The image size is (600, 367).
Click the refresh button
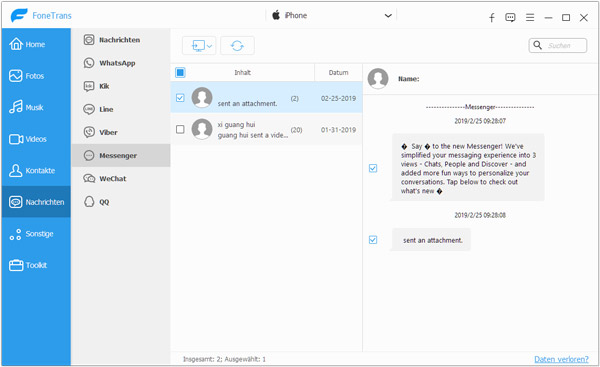pos(237,46)
